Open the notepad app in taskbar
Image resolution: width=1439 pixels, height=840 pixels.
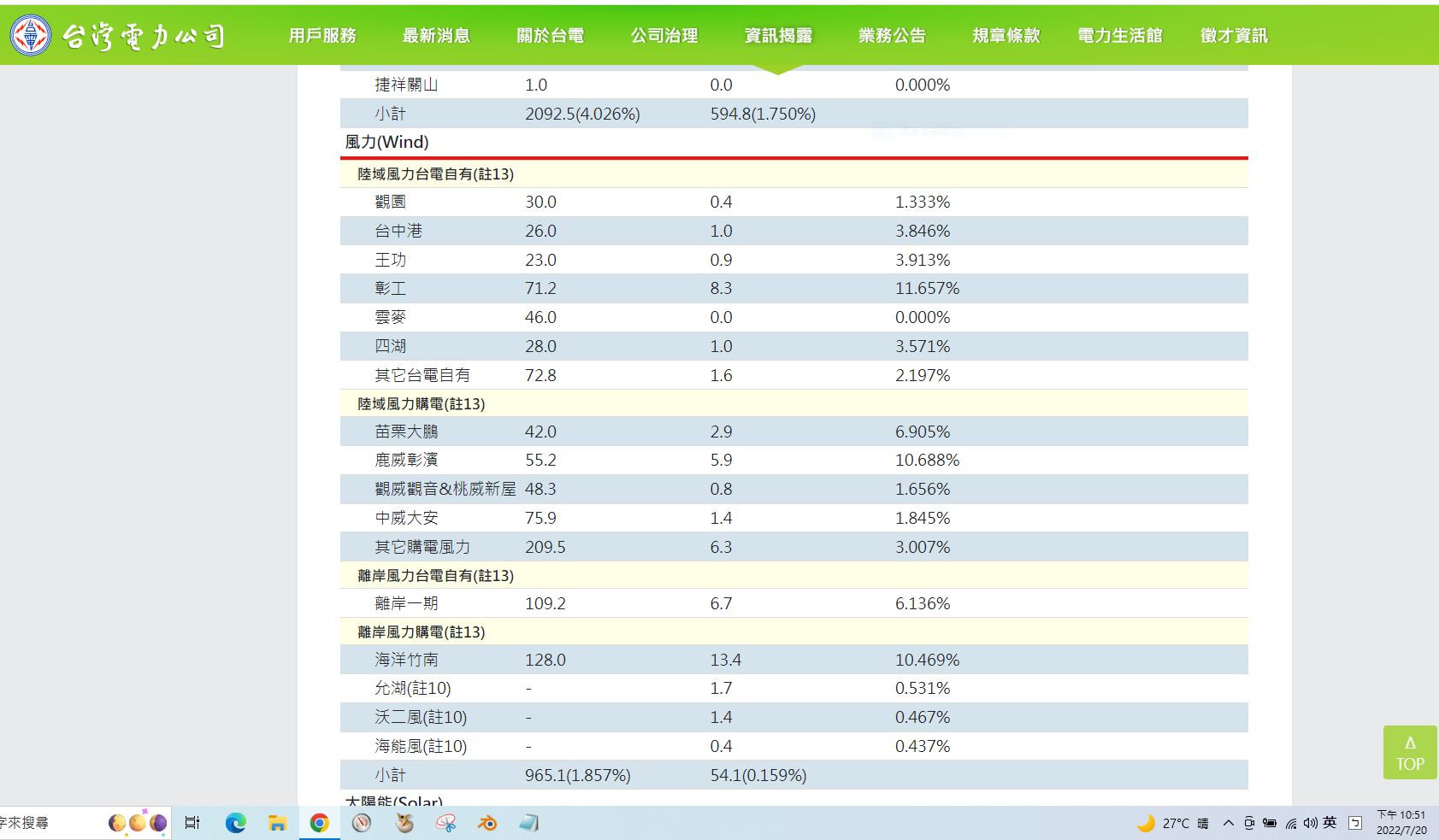[x=529, y=823]
